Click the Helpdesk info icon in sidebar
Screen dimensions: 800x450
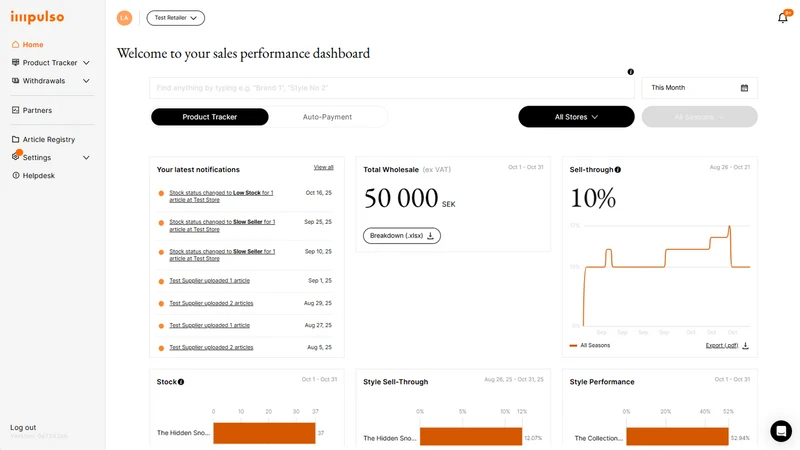(15, 175)
